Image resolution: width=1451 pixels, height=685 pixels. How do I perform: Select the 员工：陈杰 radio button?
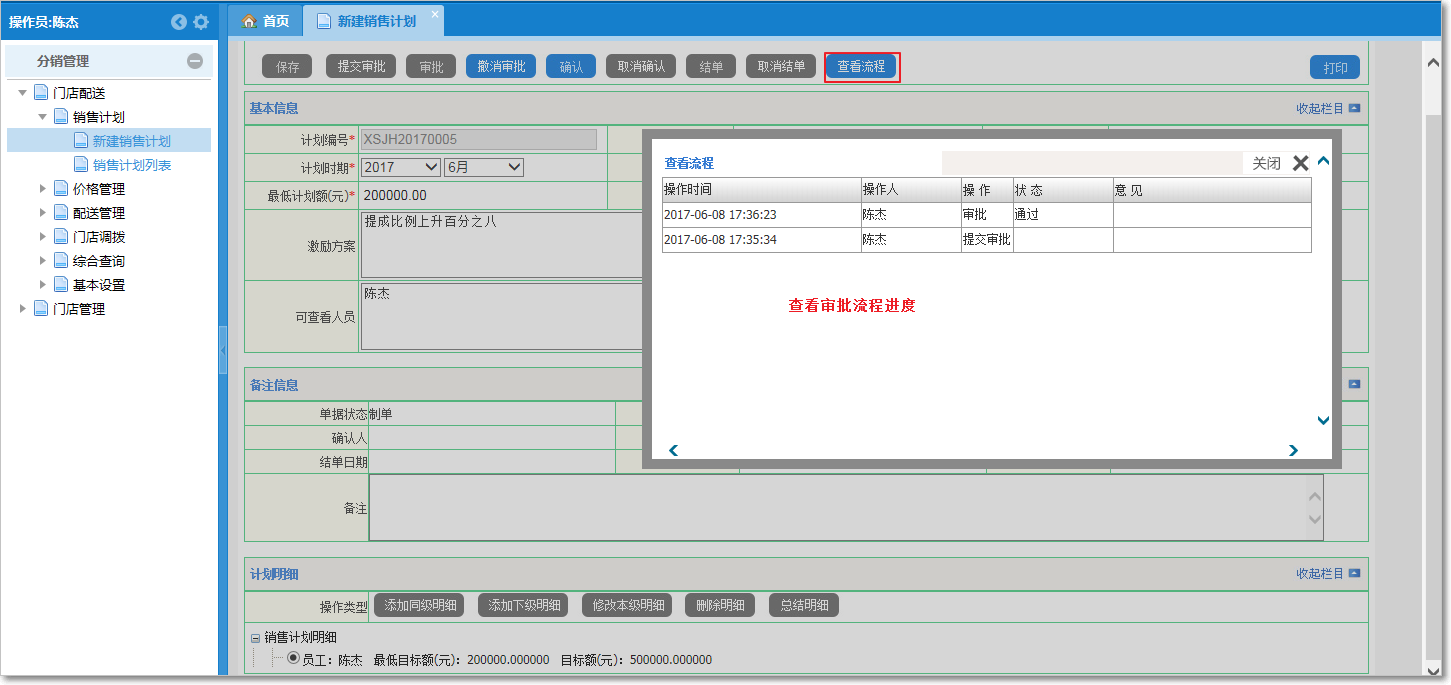click(x=293, y=658)
